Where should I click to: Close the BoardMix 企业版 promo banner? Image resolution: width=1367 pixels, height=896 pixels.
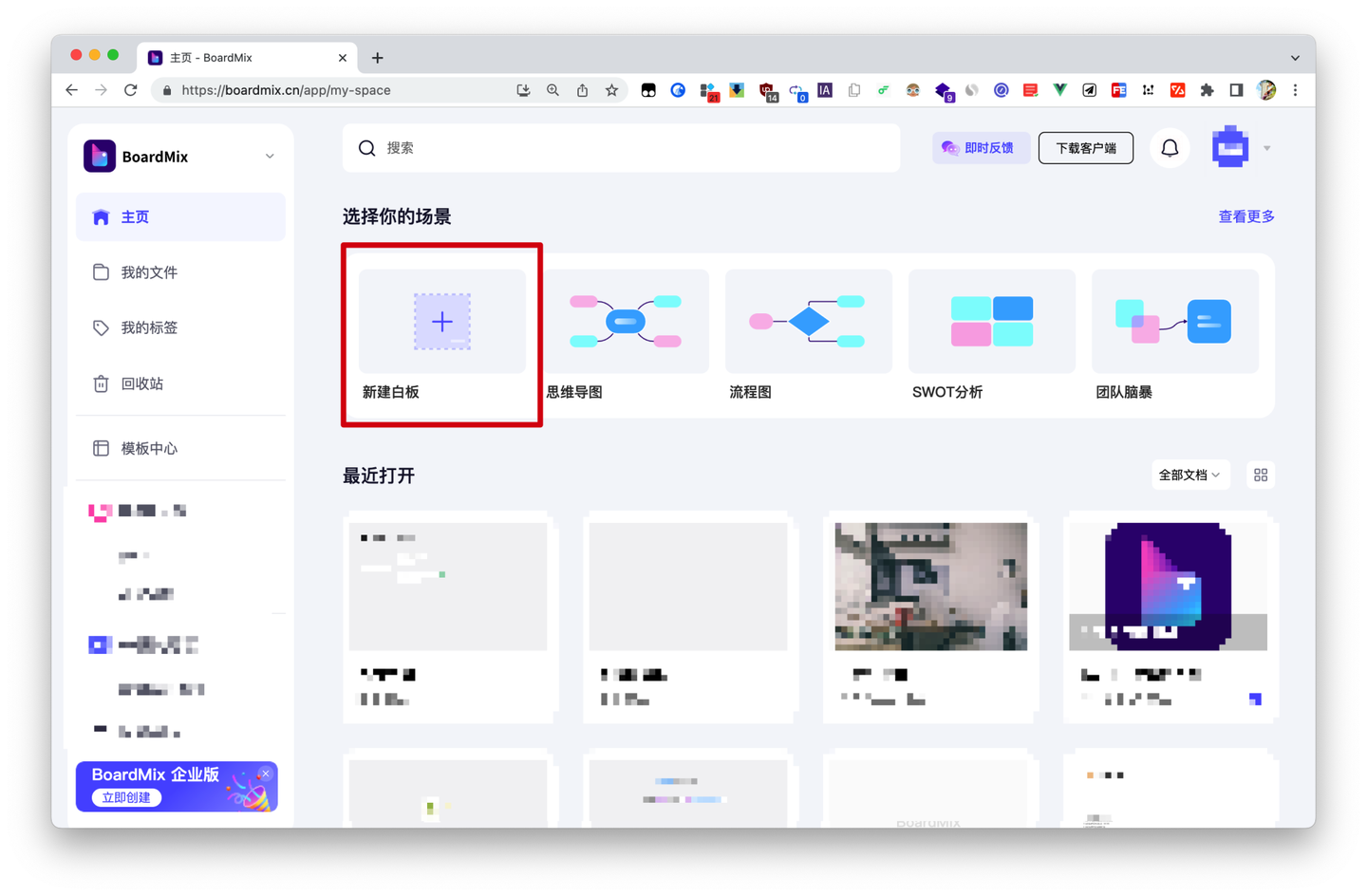tap(266, 774)
